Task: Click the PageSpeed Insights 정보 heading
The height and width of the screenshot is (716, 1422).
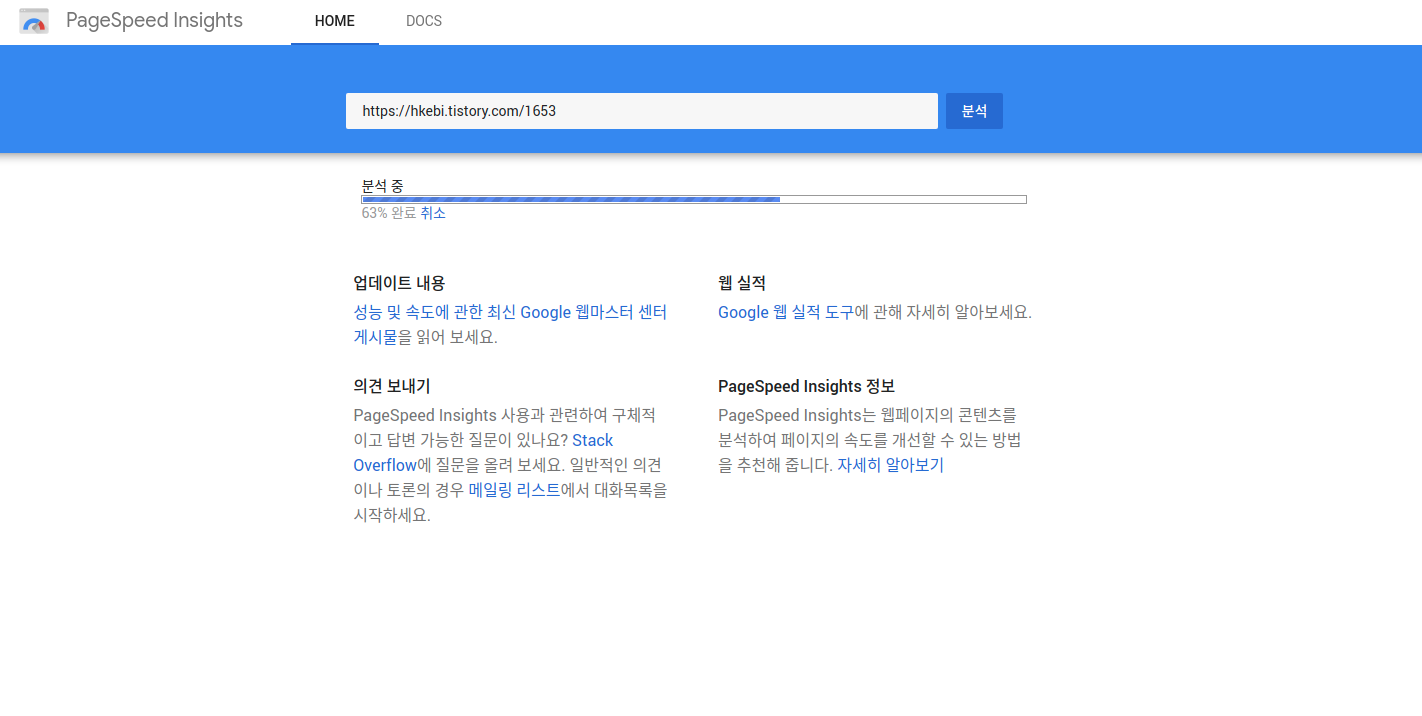Action: point(806,385)
